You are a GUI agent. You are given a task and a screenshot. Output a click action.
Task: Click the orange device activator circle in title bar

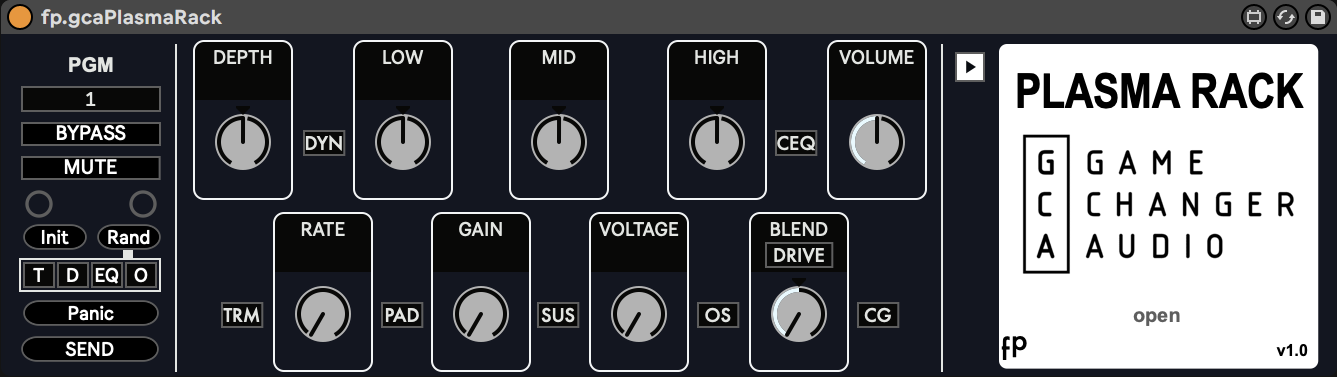point(19,17)
